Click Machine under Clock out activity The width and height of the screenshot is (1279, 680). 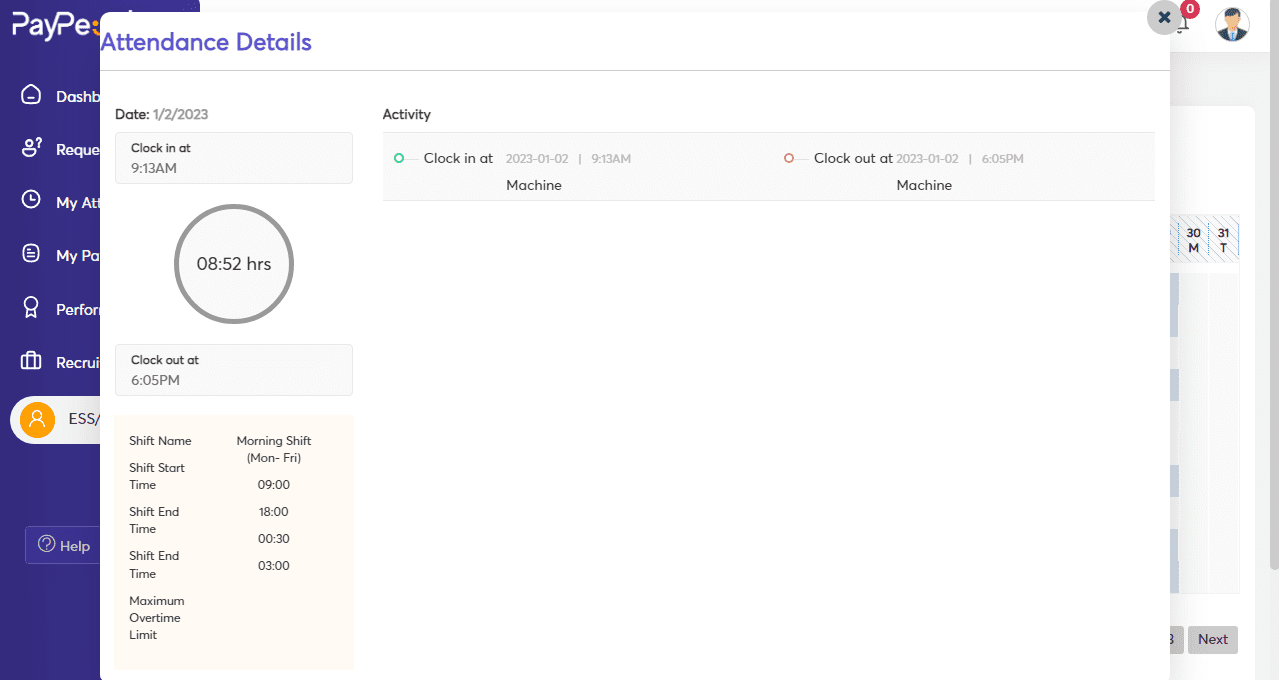click(x=924, y=185)
